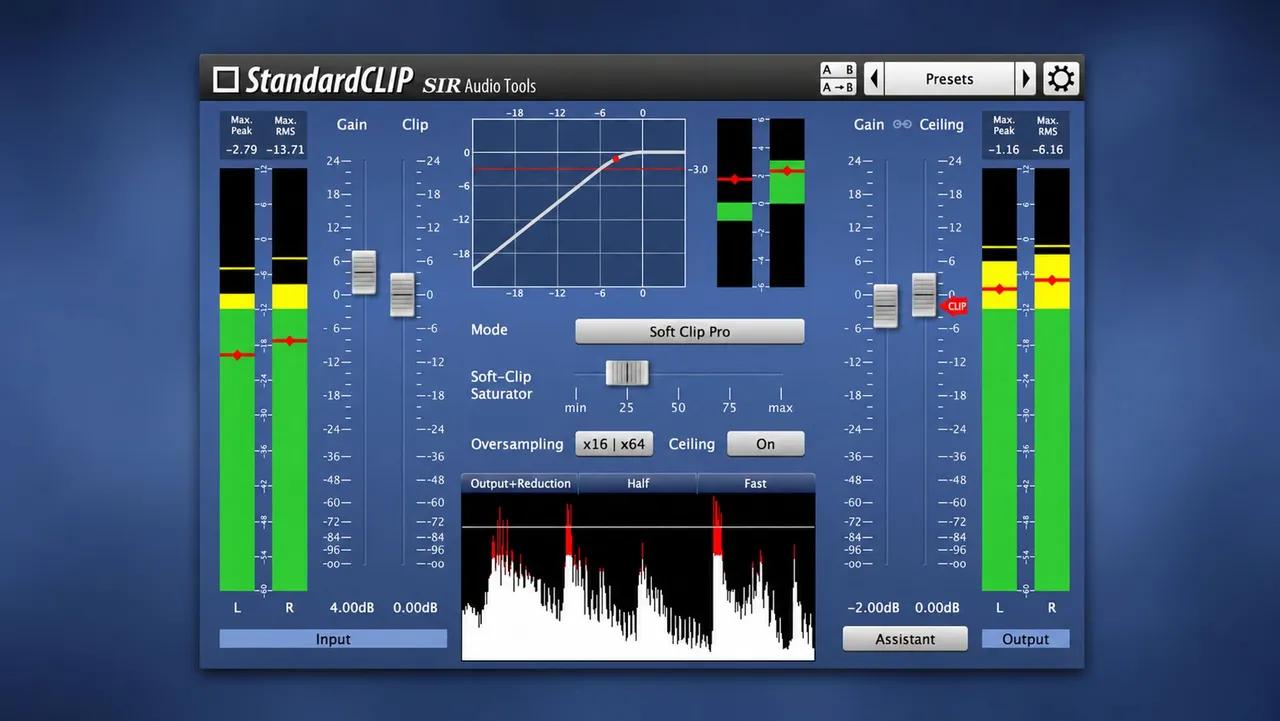Click the input clip value 0.00dB
Image resolution: width=1280 pixels, height=721 pixels.
coord(415,607)
